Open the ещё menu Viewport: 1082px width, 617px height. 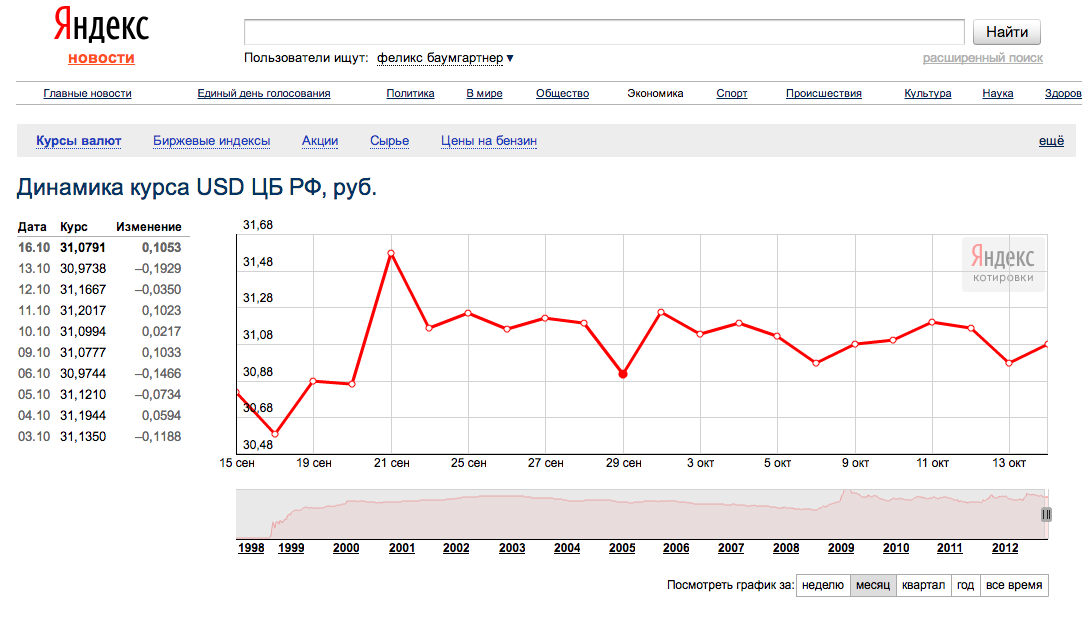[x=1051, y=141]
